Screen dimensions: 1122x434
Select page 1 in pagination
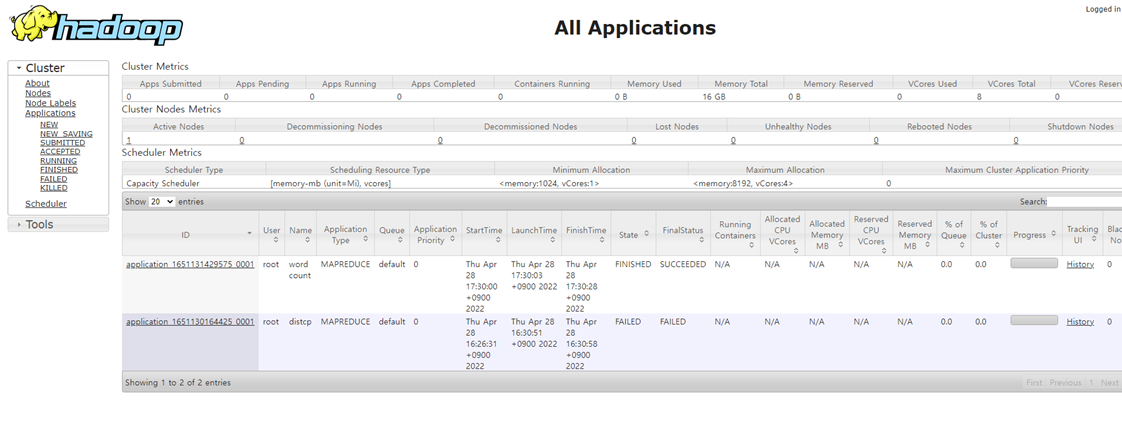pos(1091,383)
